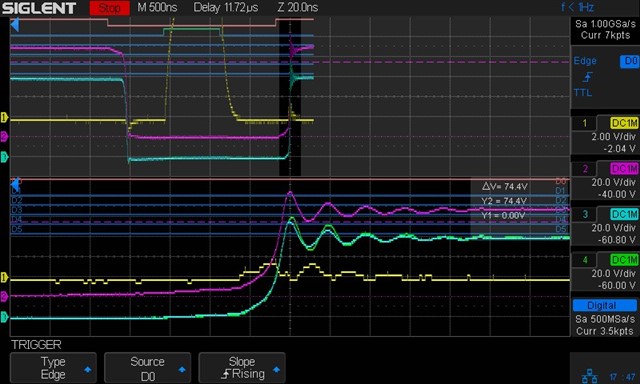Click the D0 trigger source badge

629,61
